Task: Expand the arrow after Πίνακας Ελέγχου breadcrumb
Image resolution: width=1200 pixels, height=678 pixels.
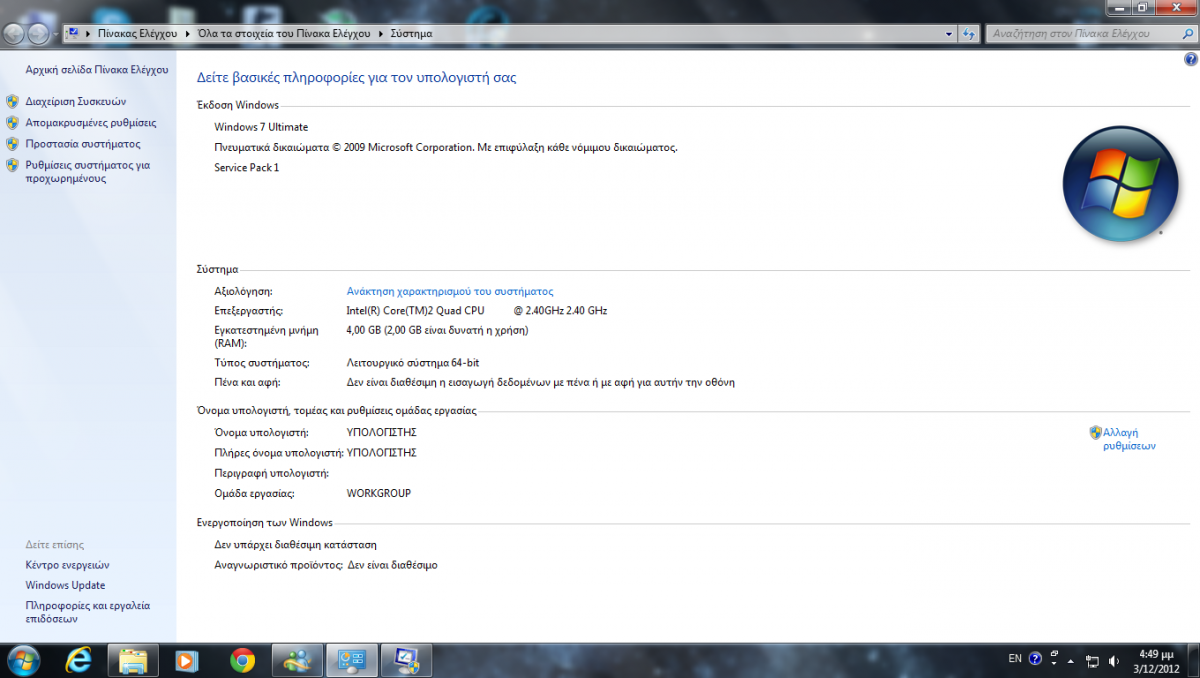Action: pos(188,33)
